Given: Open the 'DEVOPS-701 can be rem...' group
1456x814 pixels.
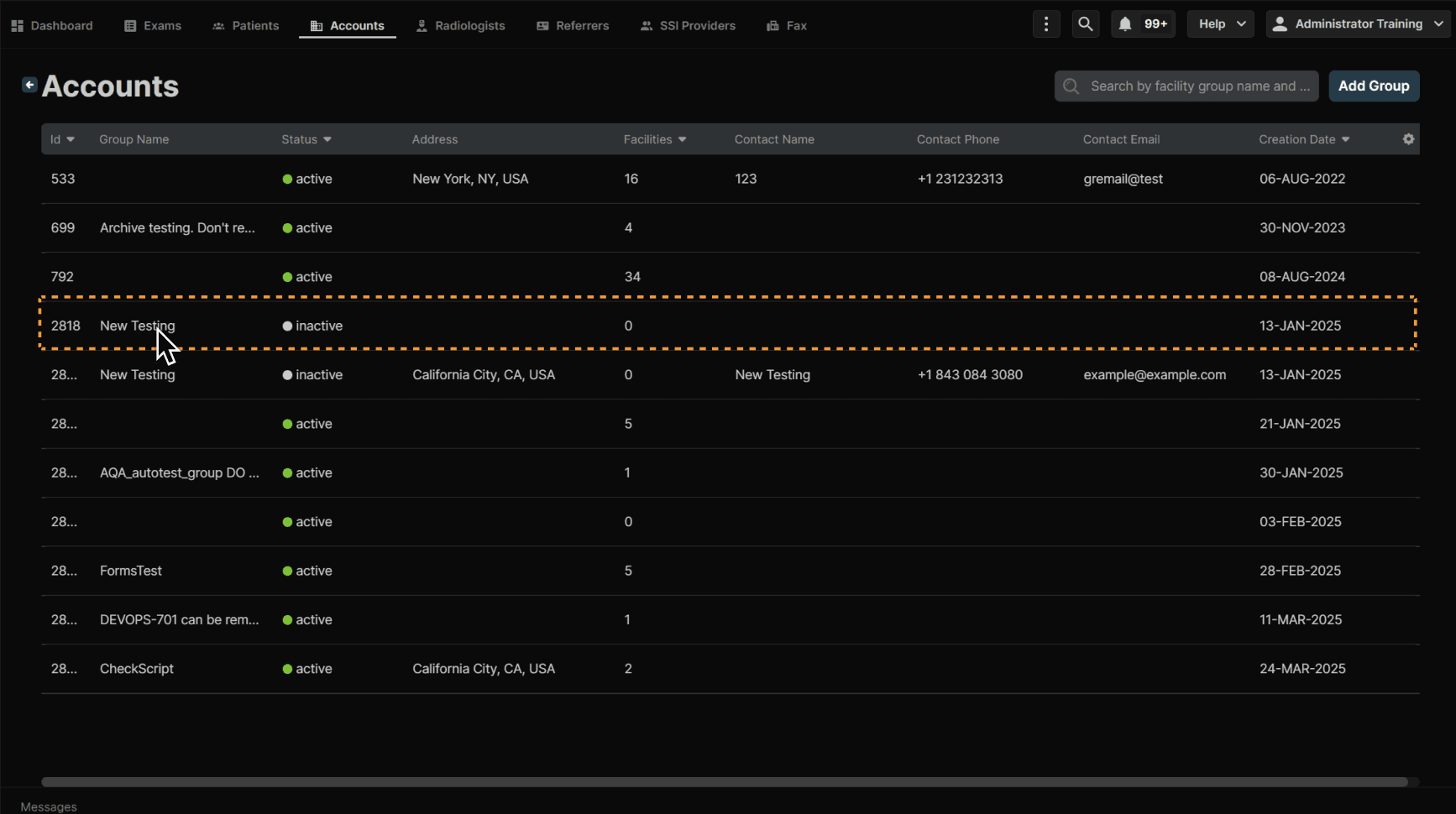Looking at the screenshot, I should coord(731,619).
